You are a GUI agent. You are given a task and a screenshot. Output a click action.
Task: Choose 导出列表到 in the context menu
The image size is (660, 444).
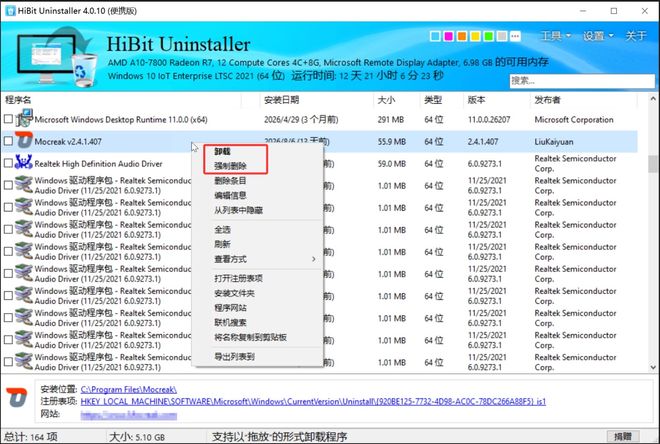tap(234, 356)
